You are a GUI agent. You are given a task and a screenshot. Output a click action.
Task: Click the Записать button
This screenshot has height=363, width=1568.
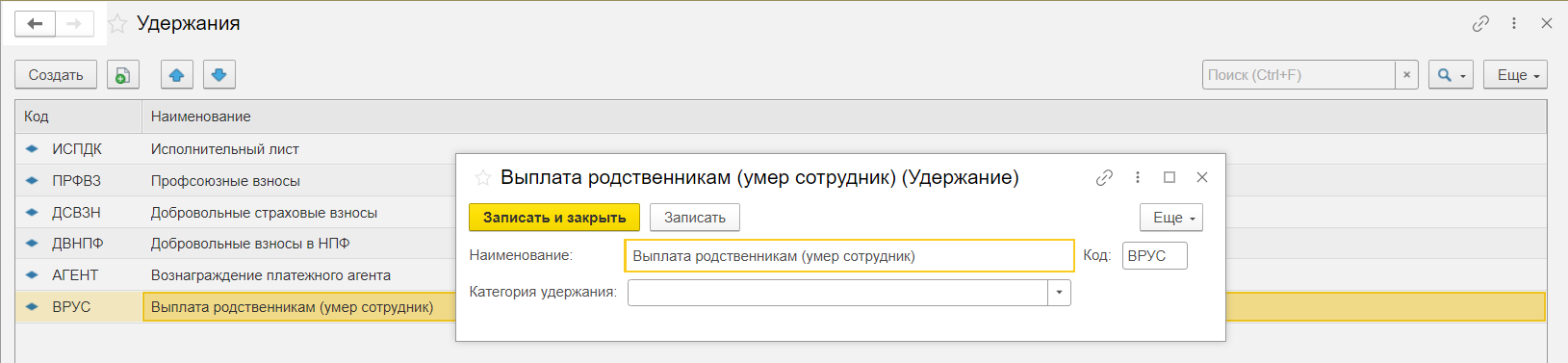pos(695,218)
